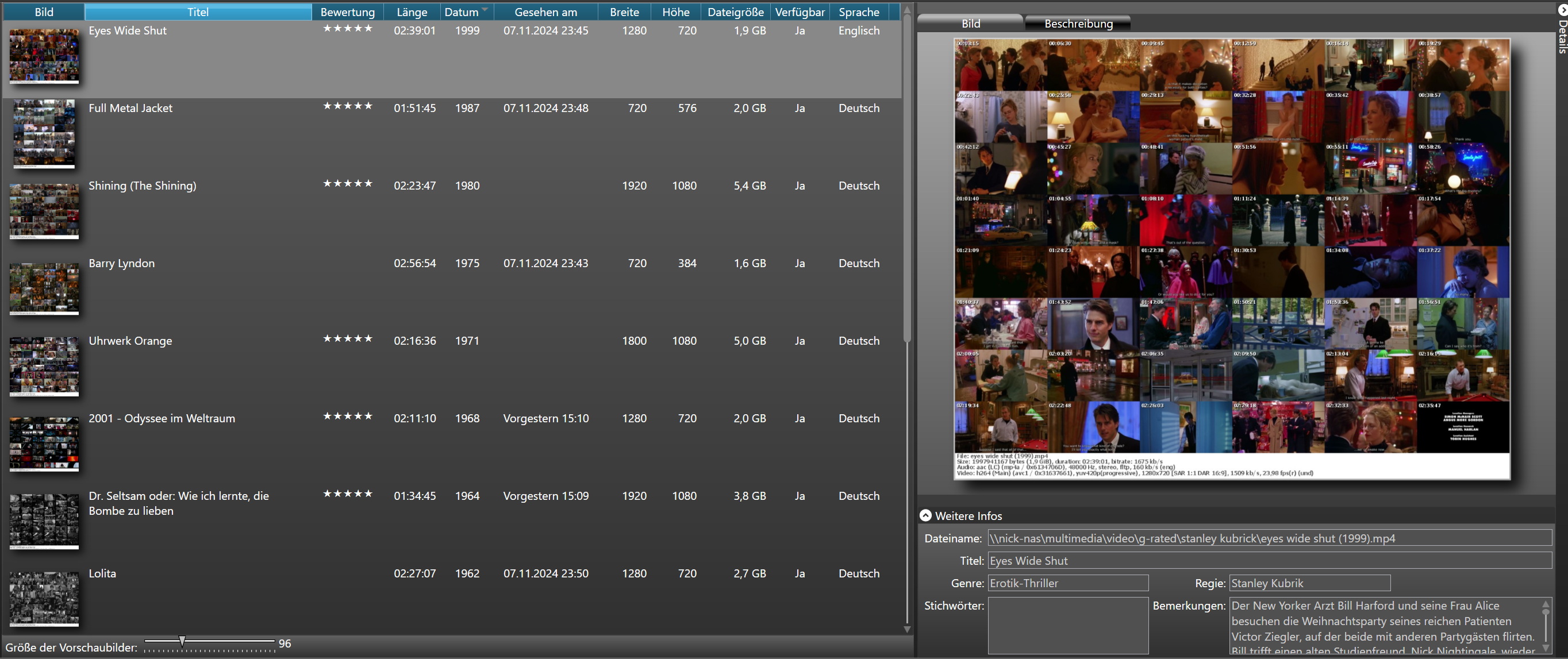Select the Shining thumbnail

pyautogui.click(x=44, y=211)
